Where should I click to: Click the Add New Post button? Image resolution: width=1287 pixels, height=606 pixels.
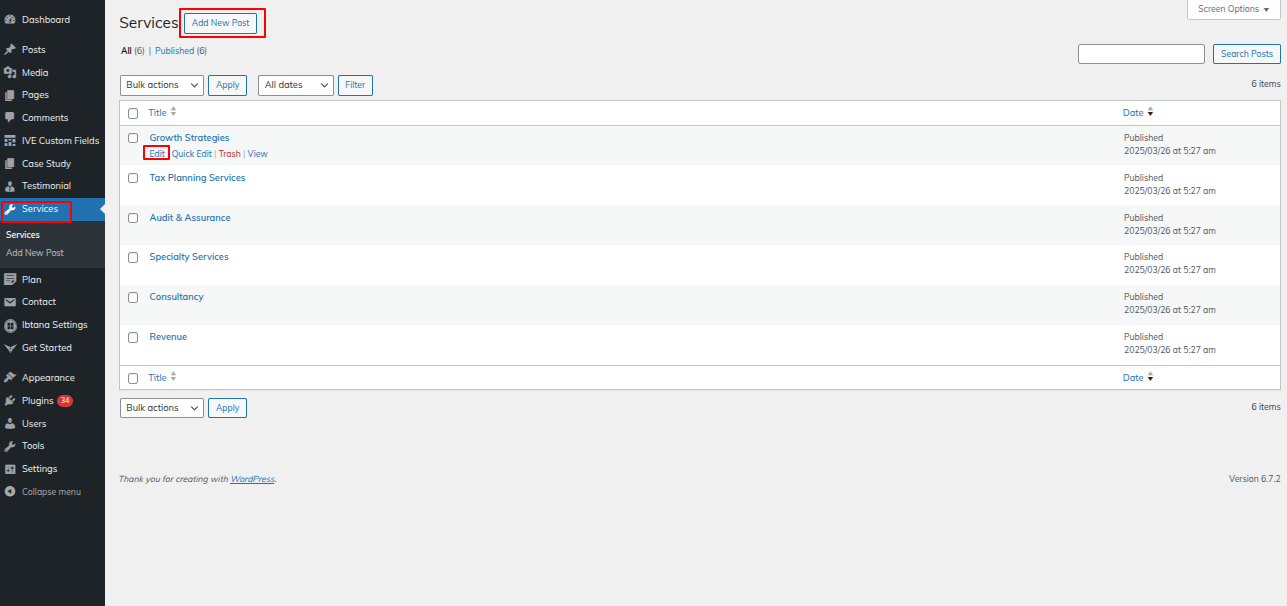(x=220, y=22)
